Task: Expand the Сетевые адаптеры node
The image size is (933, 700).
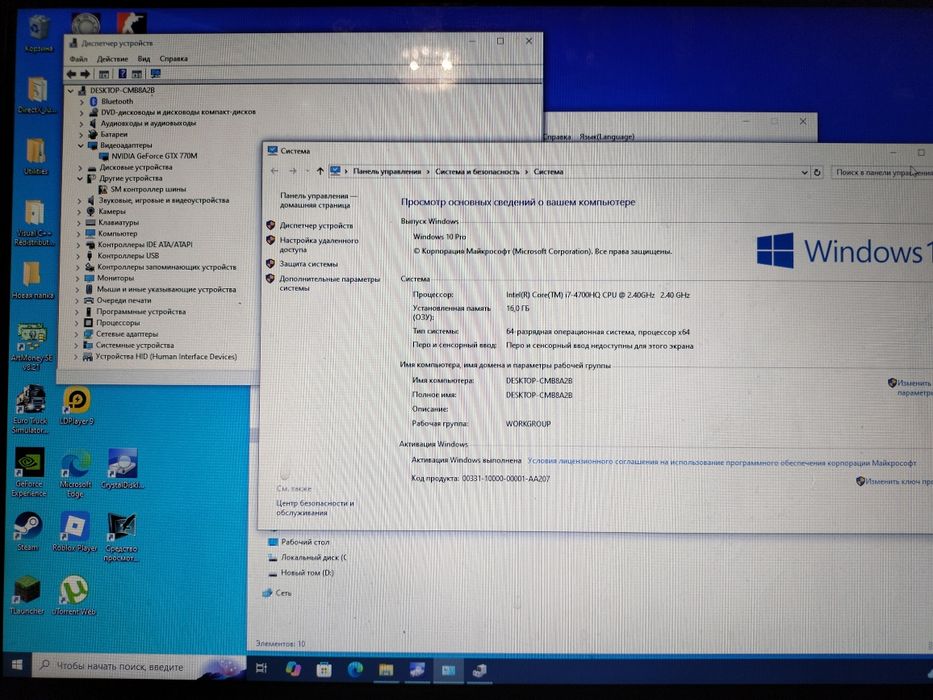Action: click(77, 334)
